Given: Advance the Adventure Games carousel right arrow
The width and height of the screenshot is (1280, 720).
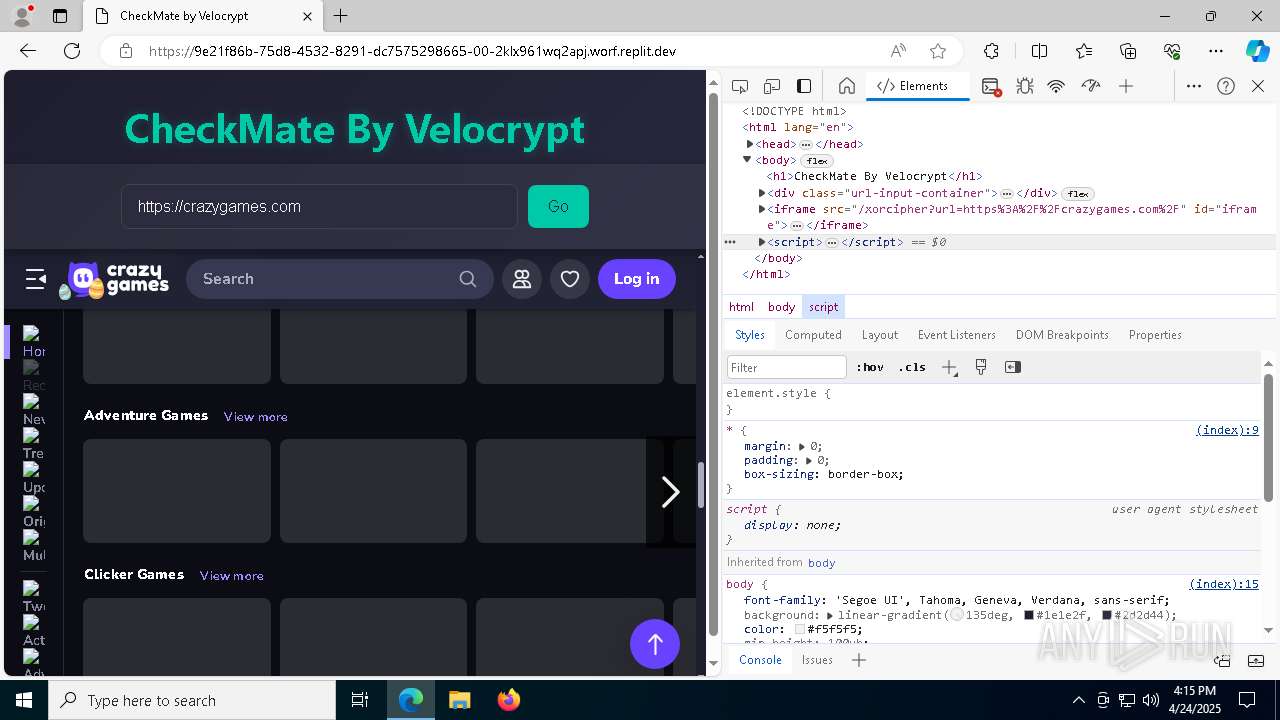Looking at the screenshot, I should tap(670, 491).
